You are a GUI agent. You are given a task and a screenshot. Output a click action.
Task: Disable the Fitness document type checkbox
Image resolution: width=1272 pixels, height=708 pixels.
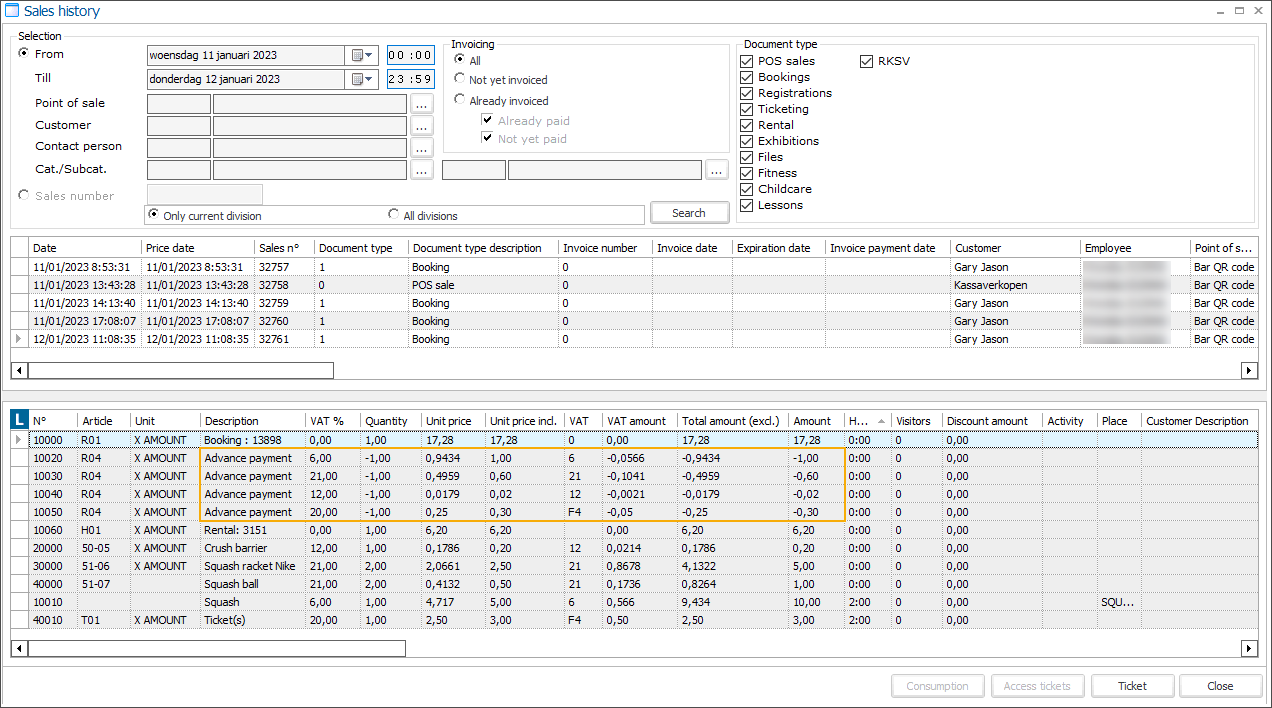pyautogui.click(x=746, y=173)
